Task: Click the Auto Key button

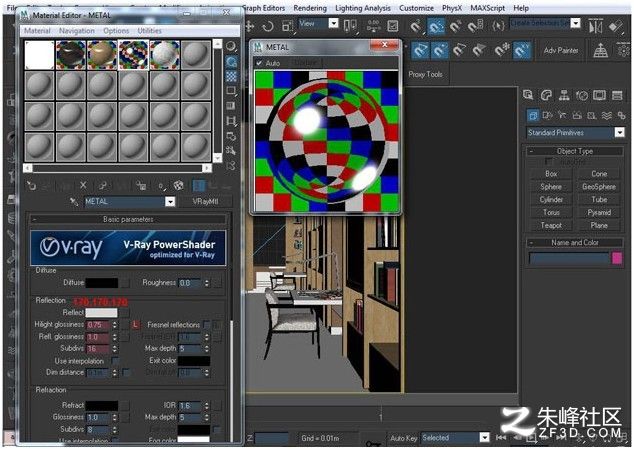Action: coord(404,438)
